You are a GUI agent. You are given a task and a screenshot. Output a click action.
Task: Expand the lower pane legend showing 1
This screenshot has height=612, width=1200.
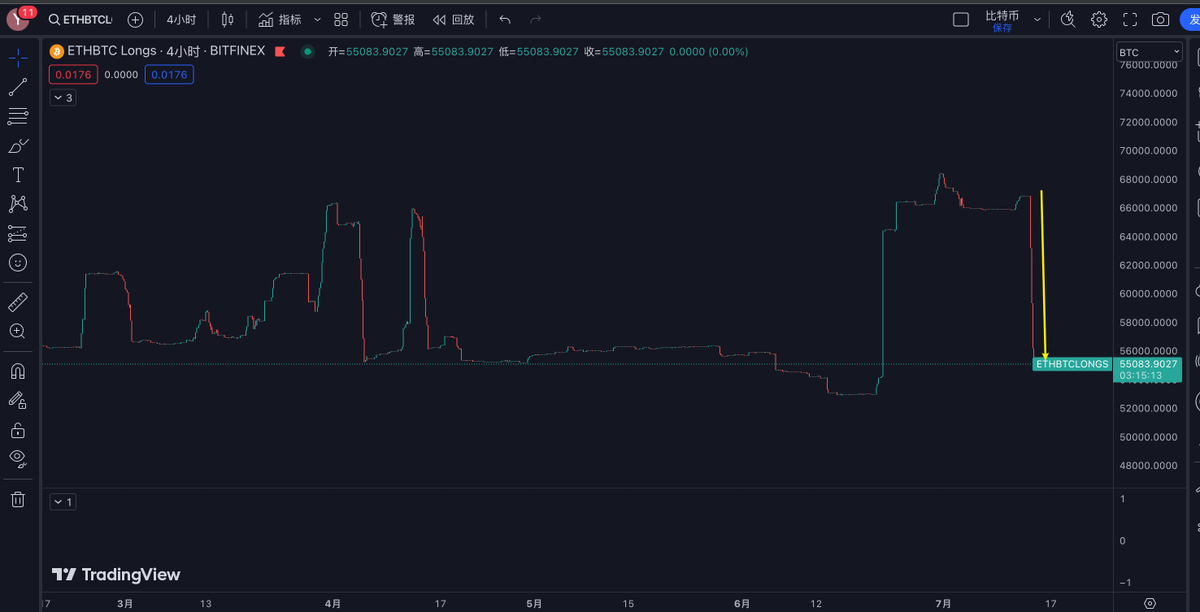[63, 501]
